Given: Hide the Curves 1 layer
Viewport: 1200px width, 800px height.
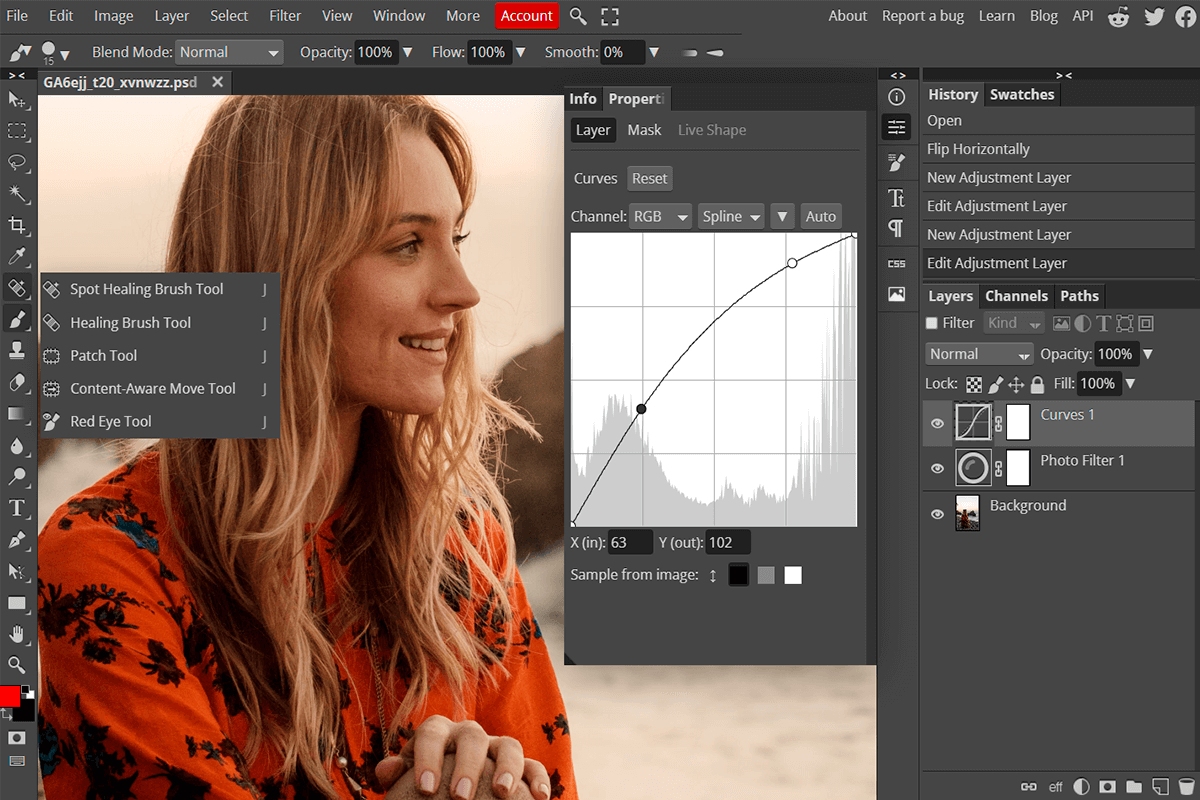Looking at the screenshot, I should pyautogui.click(x=937, y=424).
